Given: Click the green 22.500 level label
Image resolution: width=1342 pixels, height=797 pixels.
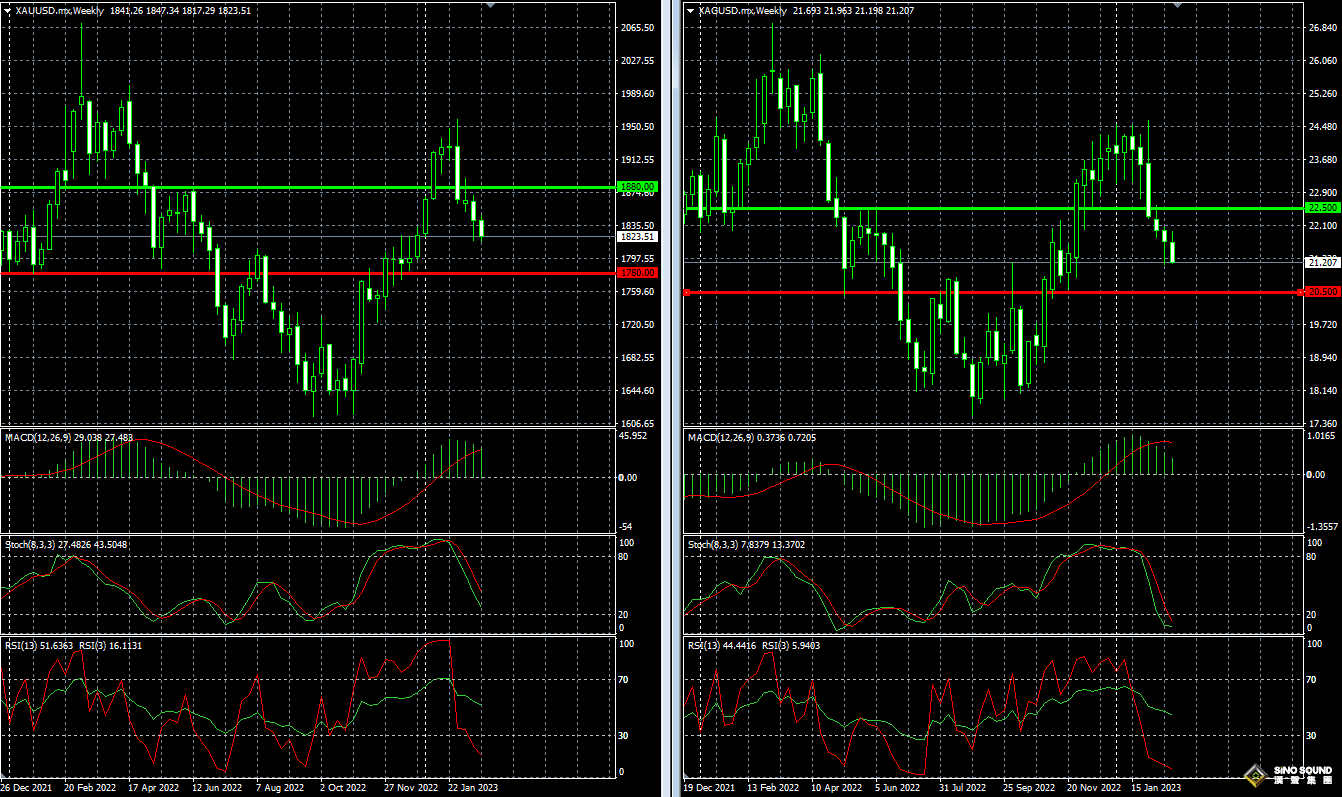Looking at the screenshot, I should click(1322, 208).
